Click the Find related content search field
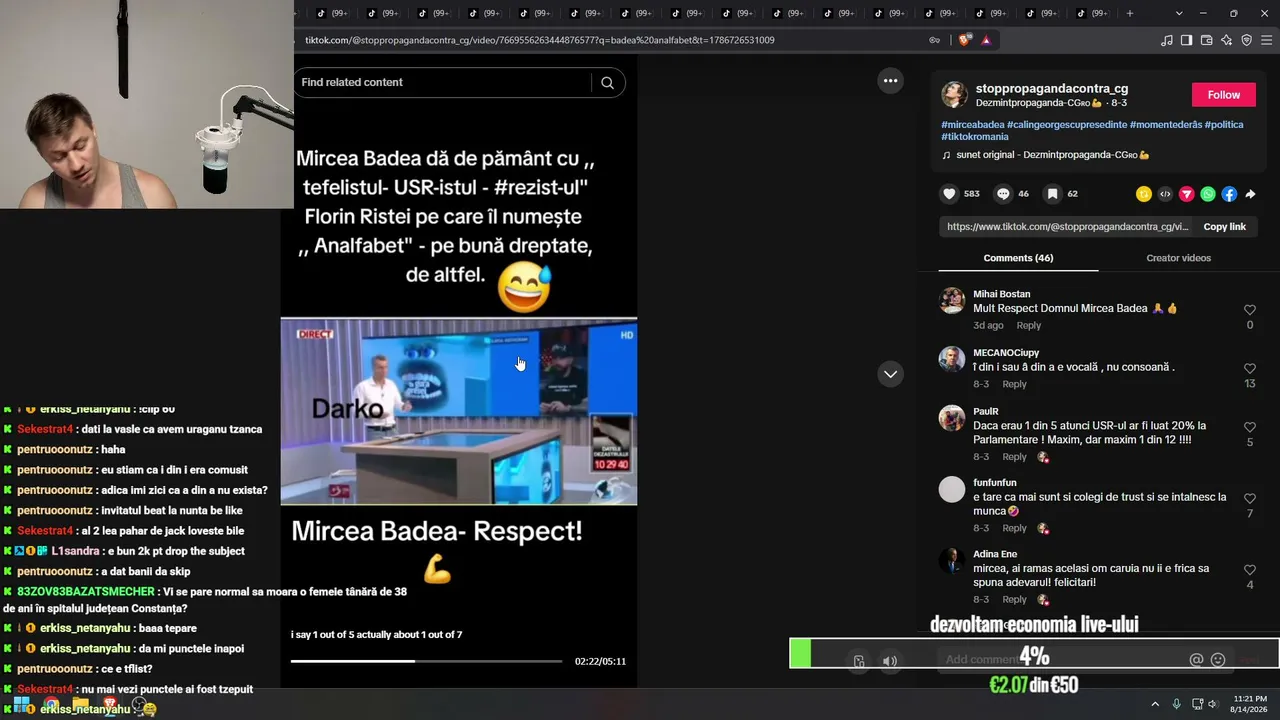Image resolution: width=1280 pixels, height=720 pixels. 459,82
